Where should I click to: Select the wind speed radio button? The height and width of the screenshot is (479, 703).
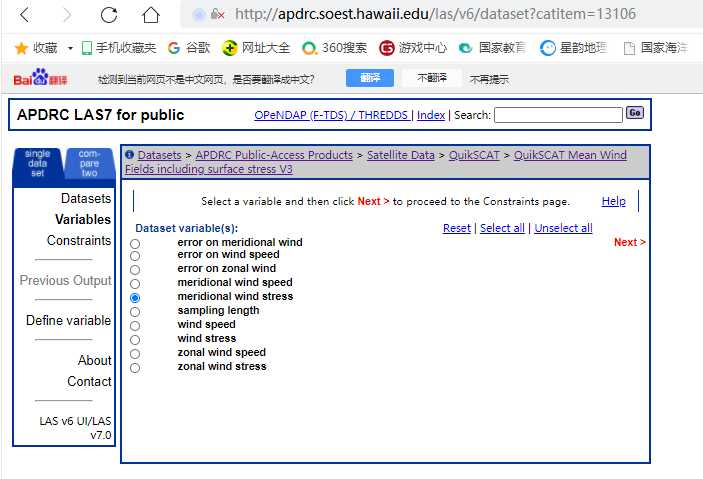click(135, 326)
